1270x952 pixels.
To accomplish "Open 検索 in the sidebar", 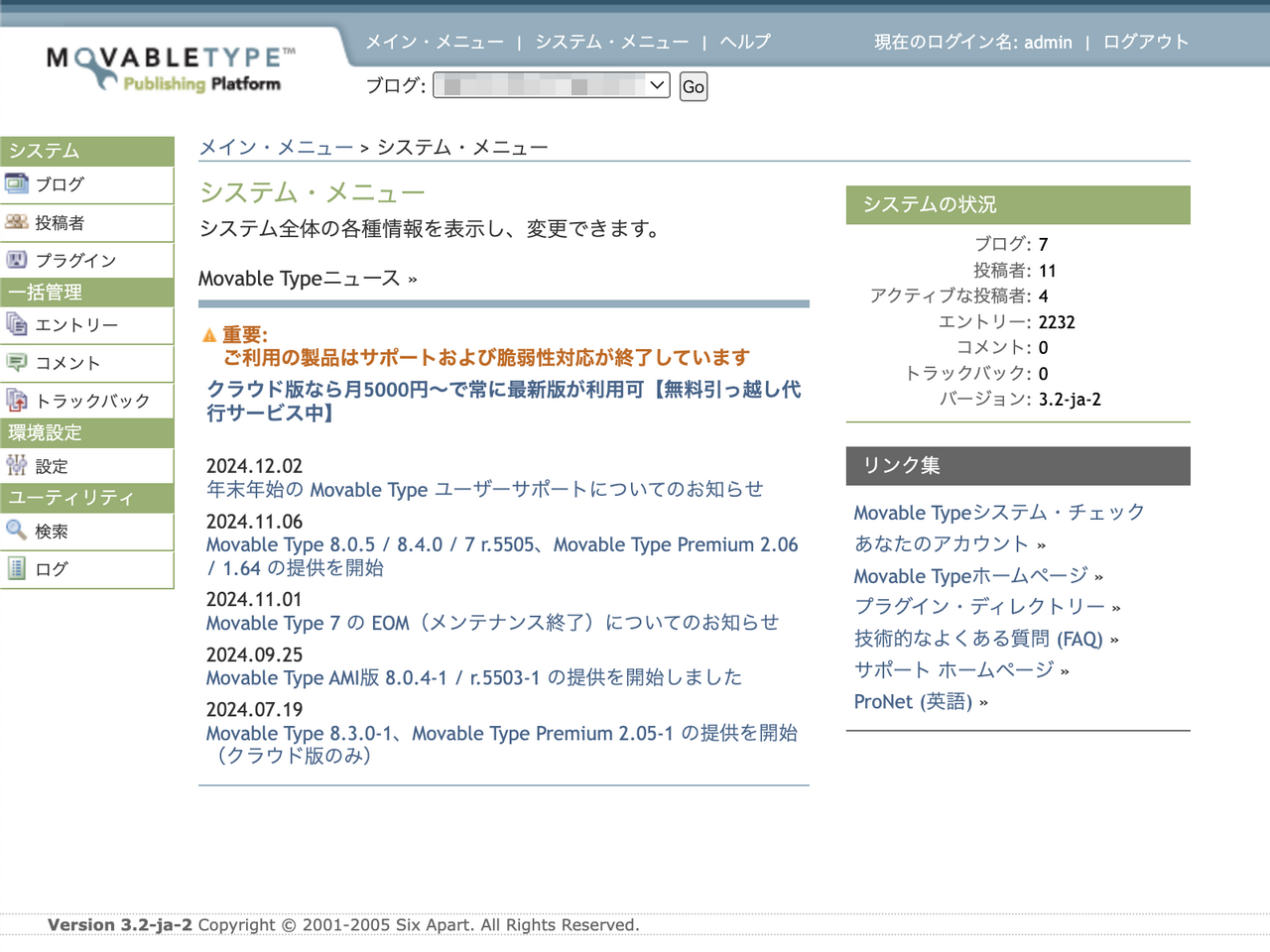I will click(x=52, y=532).
